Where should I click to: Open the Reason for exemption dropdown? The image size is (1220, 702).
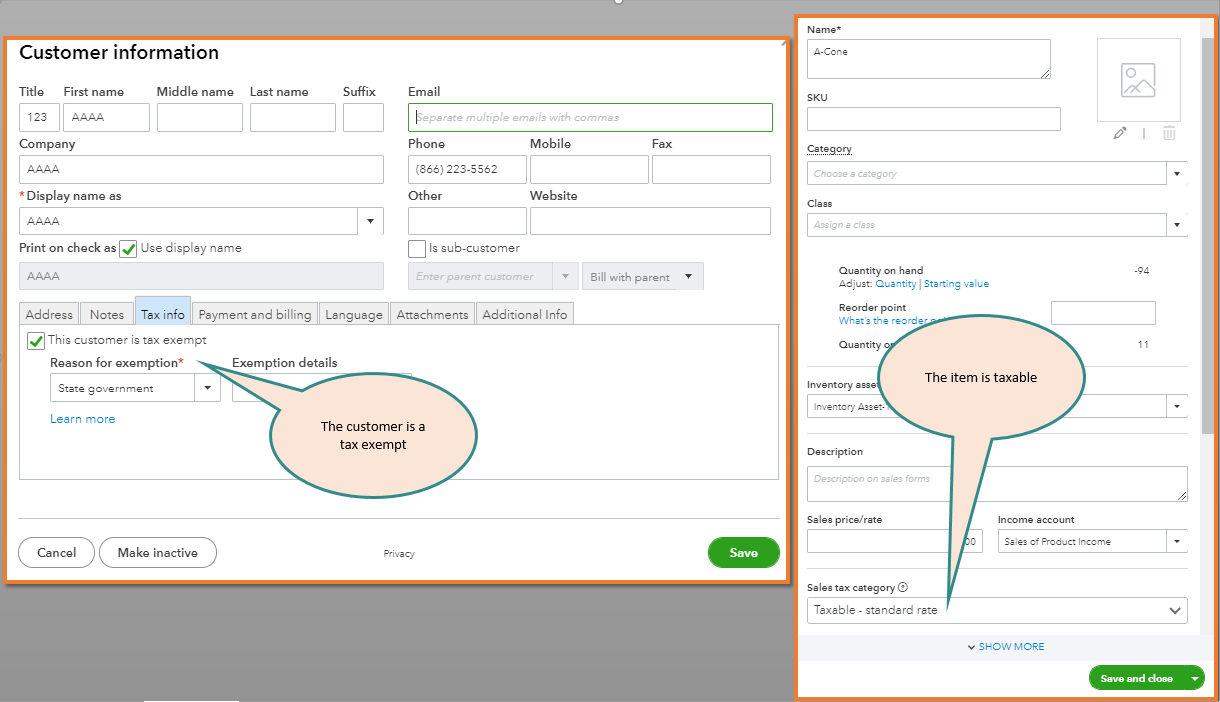[x=209, y=387]
